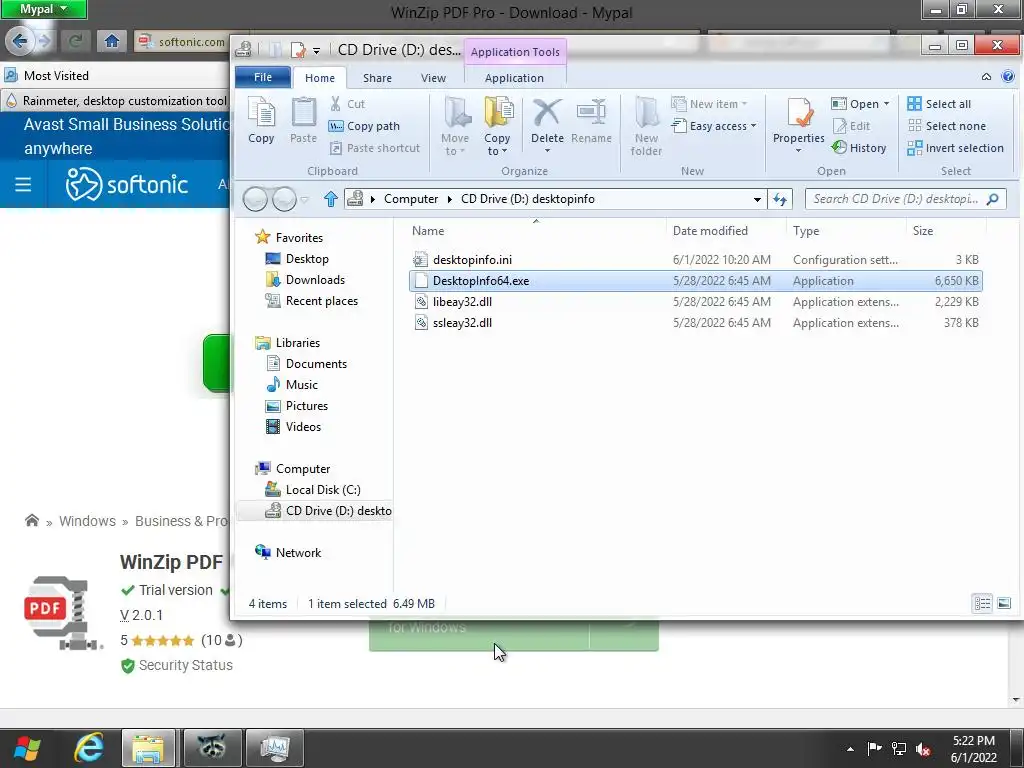Screen dimensions: 1024x768
Task: Click the Delete X icon
Action: click(x=547, y=114)
